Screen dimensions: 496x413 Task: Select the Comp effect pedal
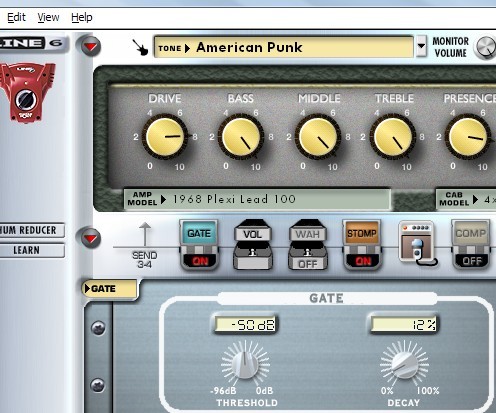click(471, 233)
